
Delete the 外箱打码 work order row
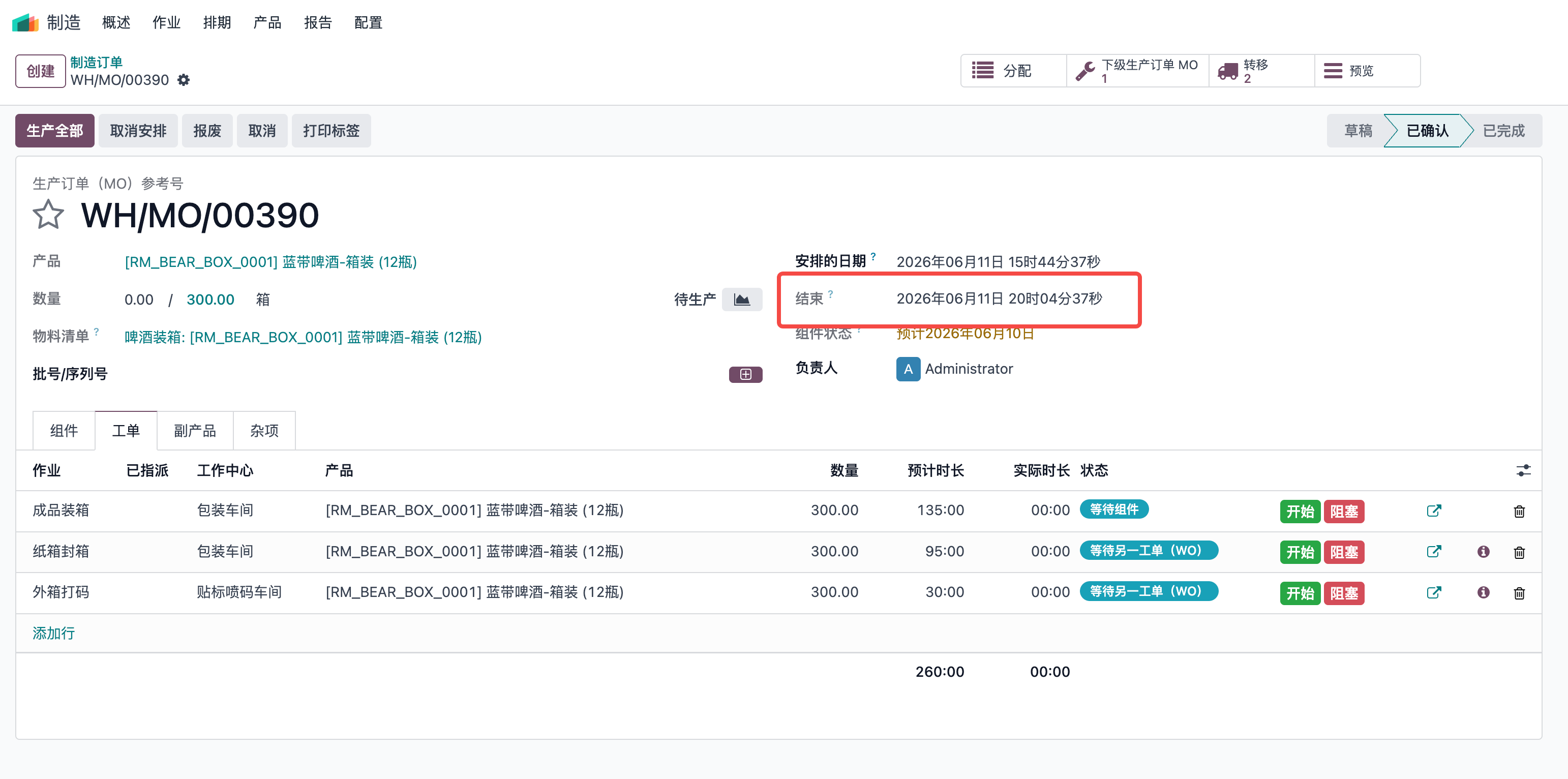click(x=1519, y=593)
